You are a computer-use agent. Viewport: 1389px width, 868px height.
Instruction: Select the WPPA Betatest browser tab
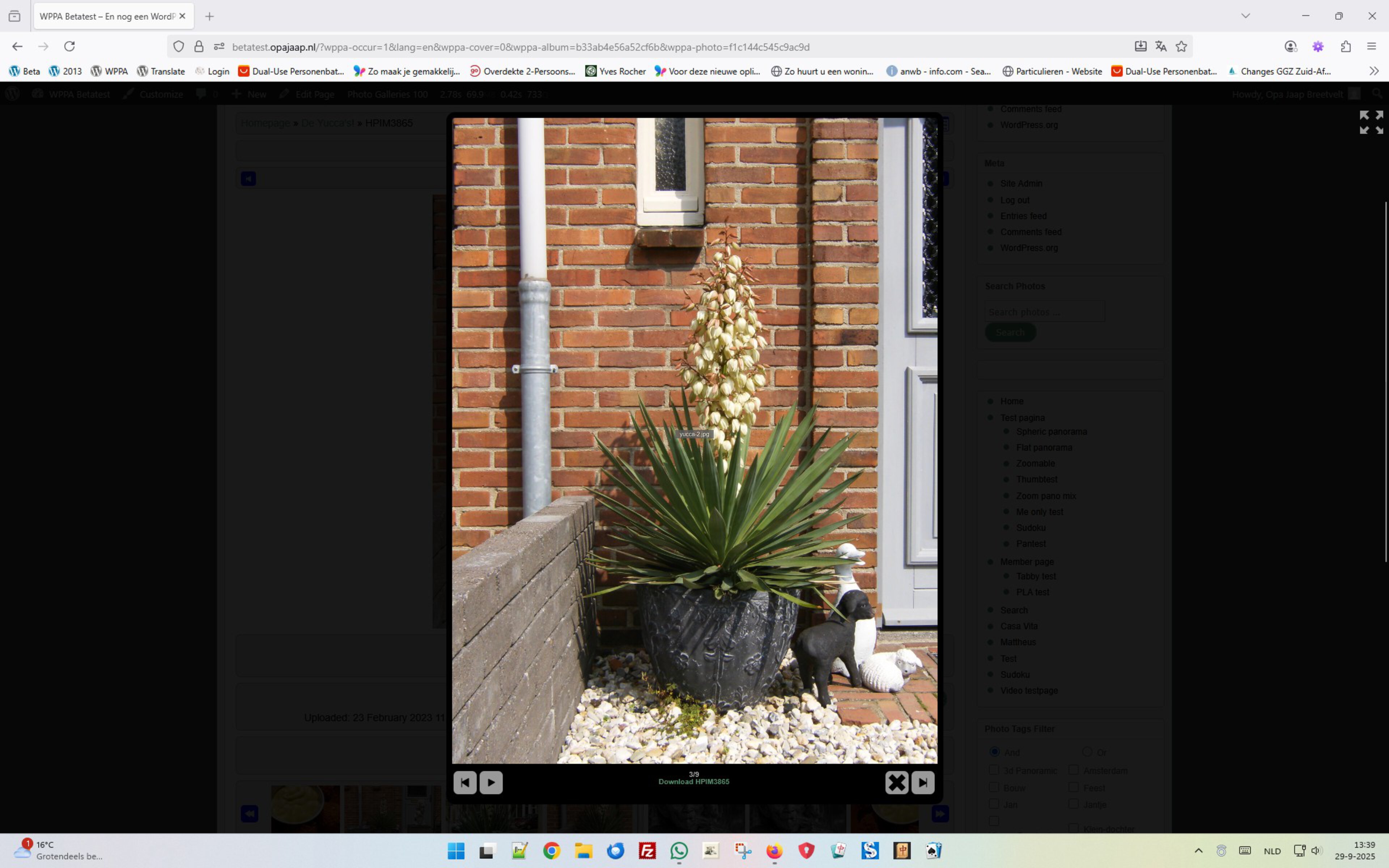point(103,16)
